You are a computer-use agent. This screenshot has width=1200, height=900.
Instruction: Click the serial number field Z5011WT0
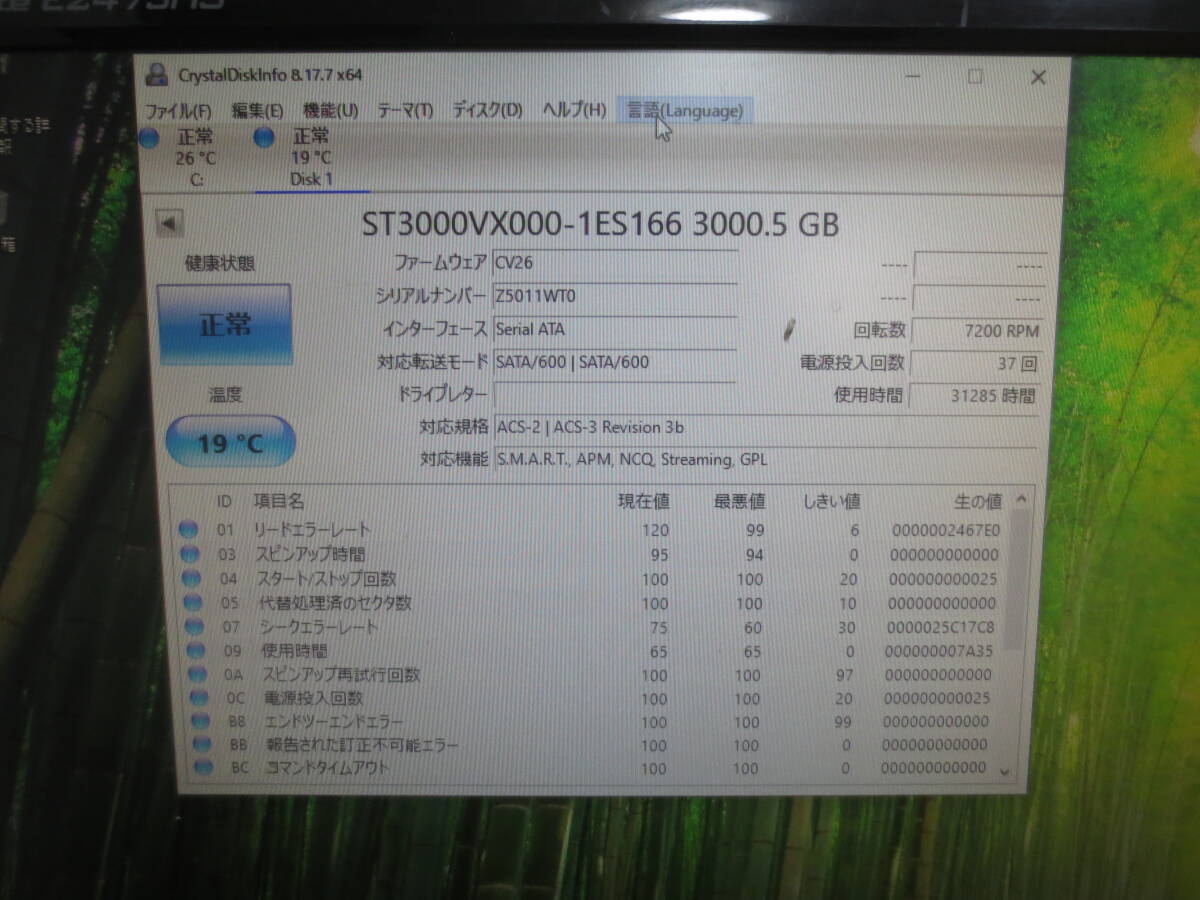pos(614,296)
